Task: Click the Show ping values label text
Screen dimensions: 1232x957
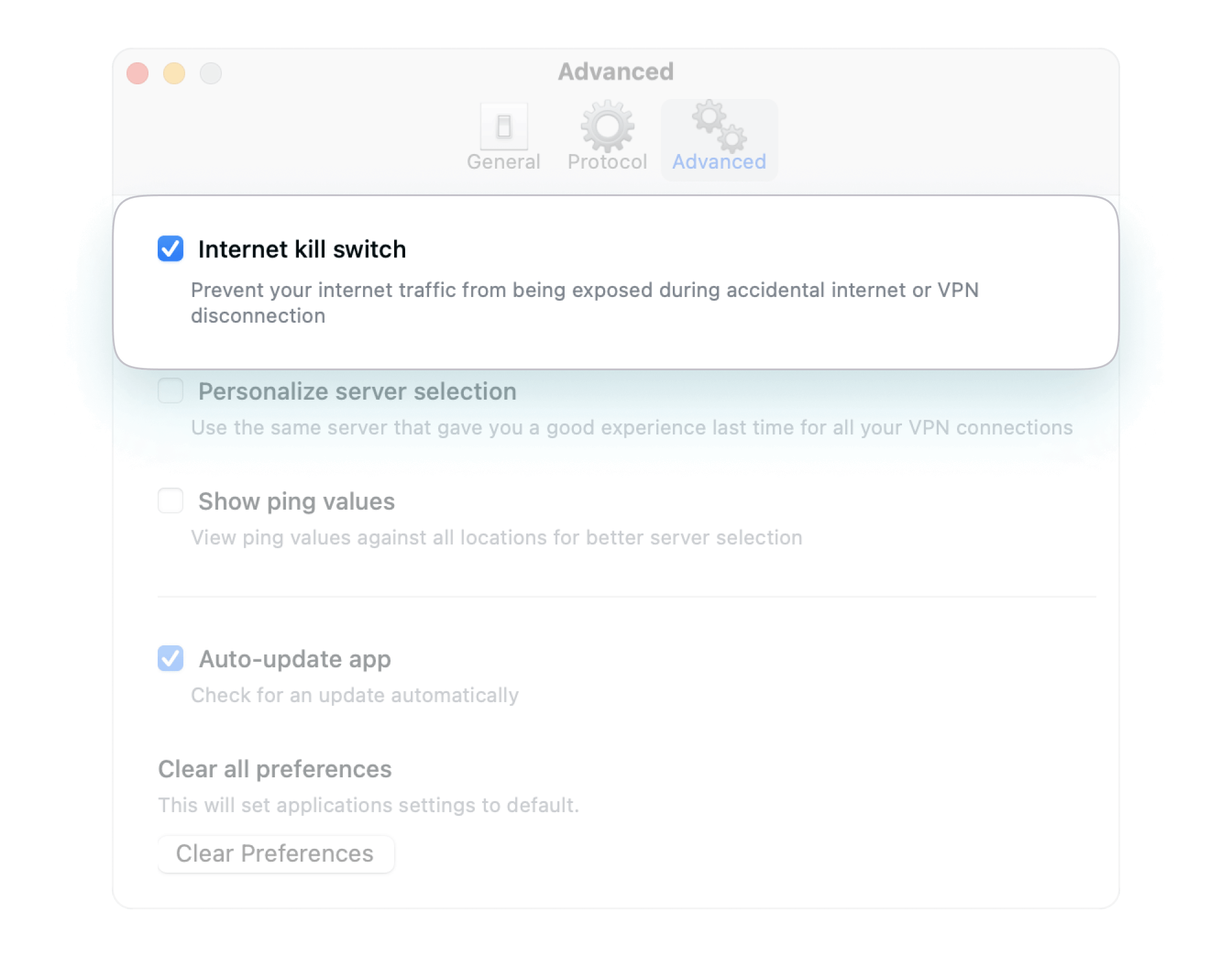Action: tap(296, 501)
